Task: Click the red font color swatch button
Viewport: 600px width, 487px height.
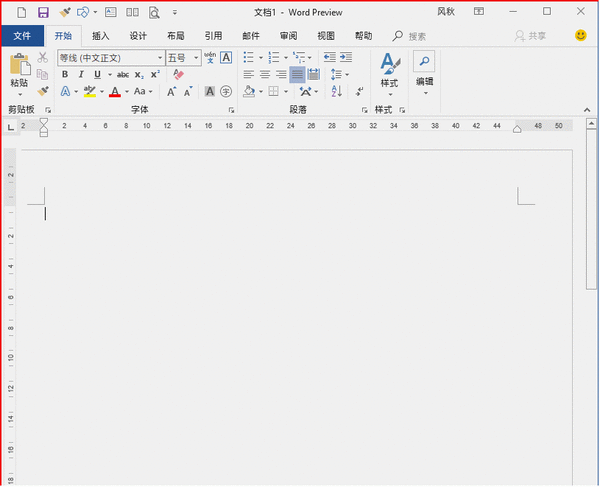Action: [114, 92]
